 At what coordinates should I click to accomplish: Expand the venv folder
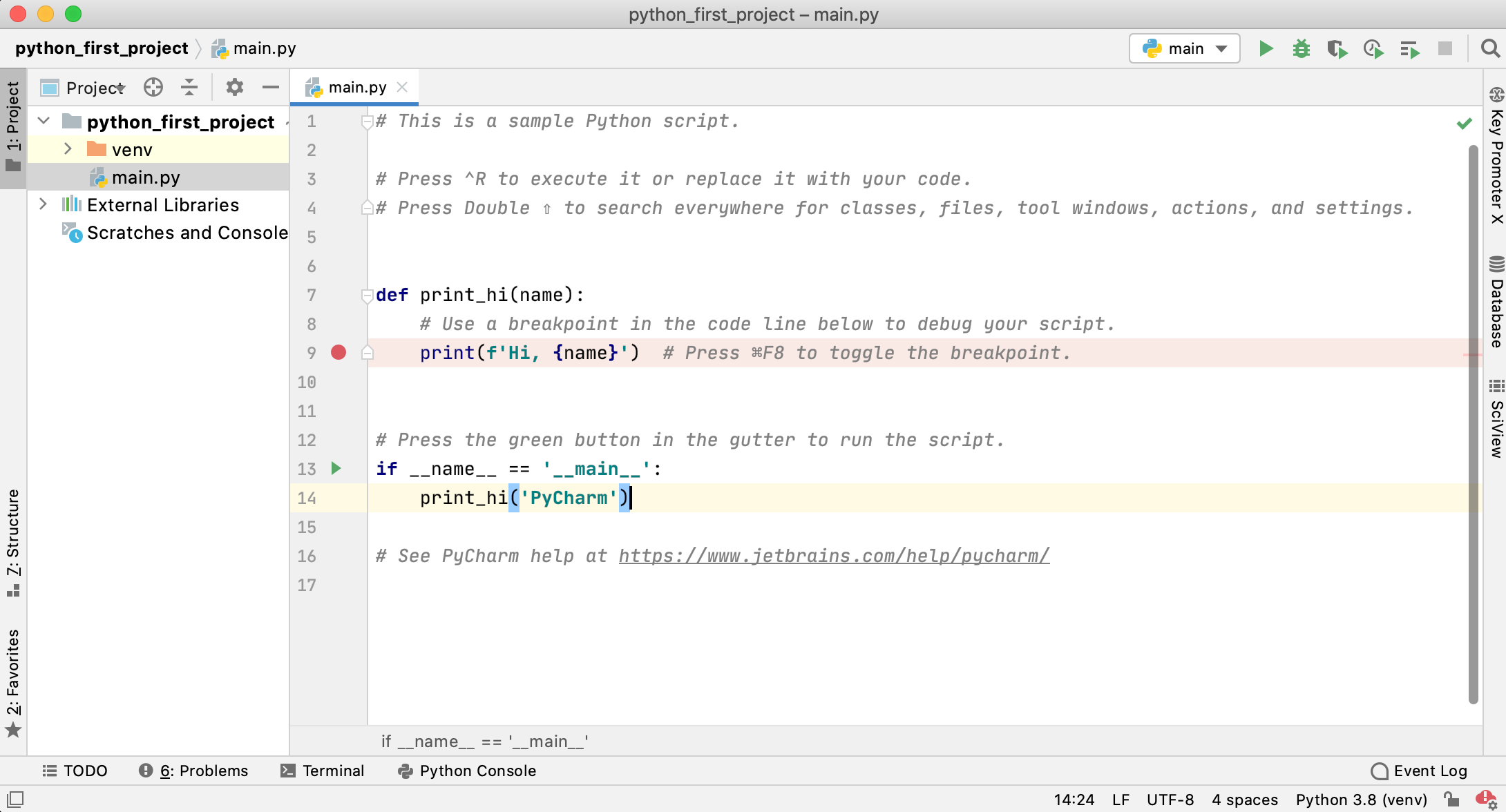[x=68, y=149]
